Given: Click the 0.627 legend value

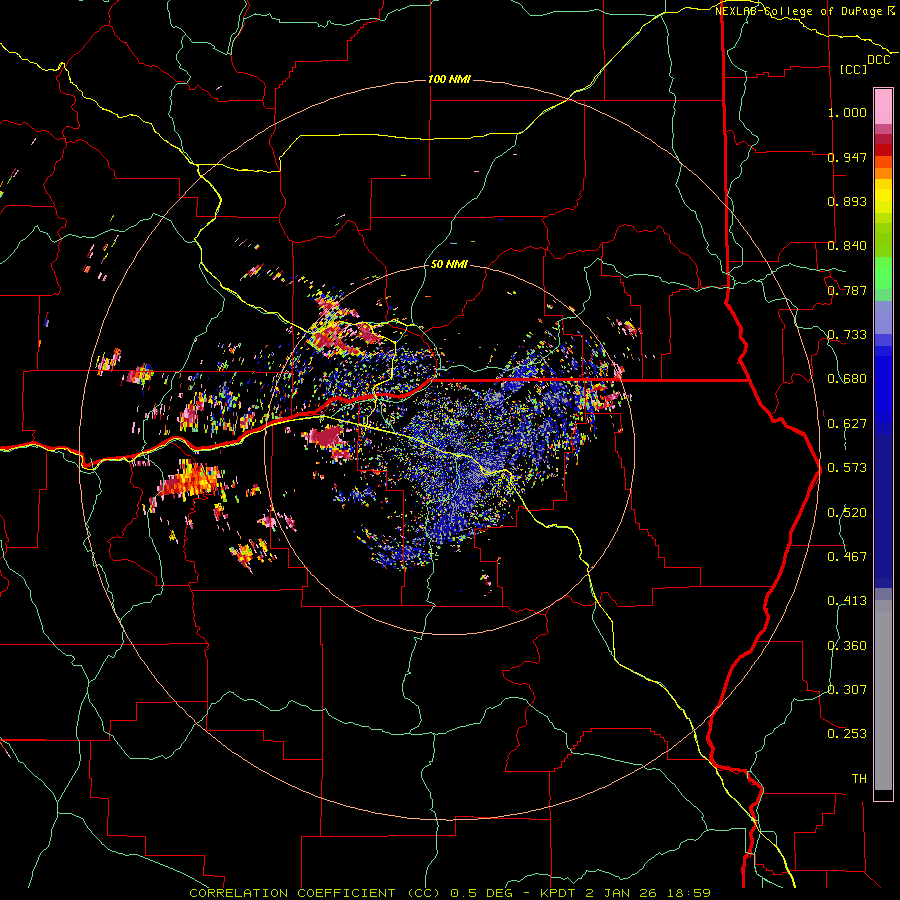Looking at the screenshot, I should pyautogui.click(x=847, y=424).
